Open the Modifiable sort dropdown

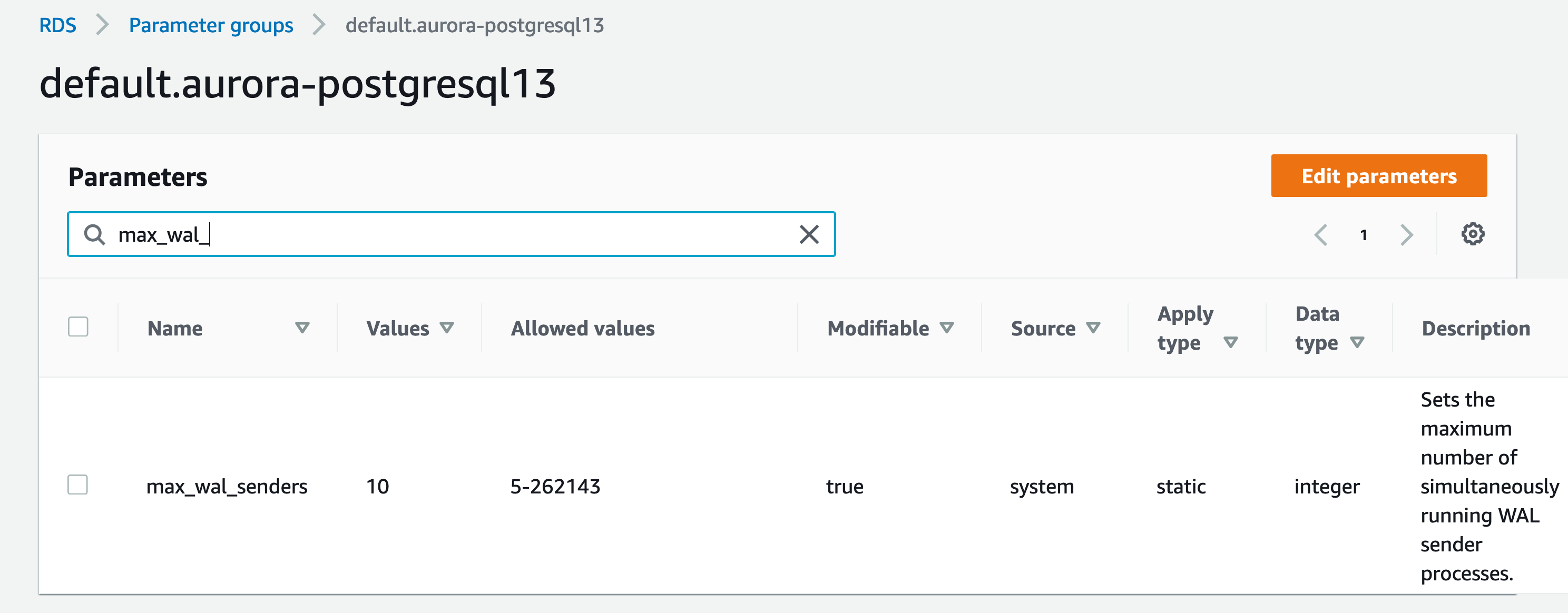click(x=947, y=328)
